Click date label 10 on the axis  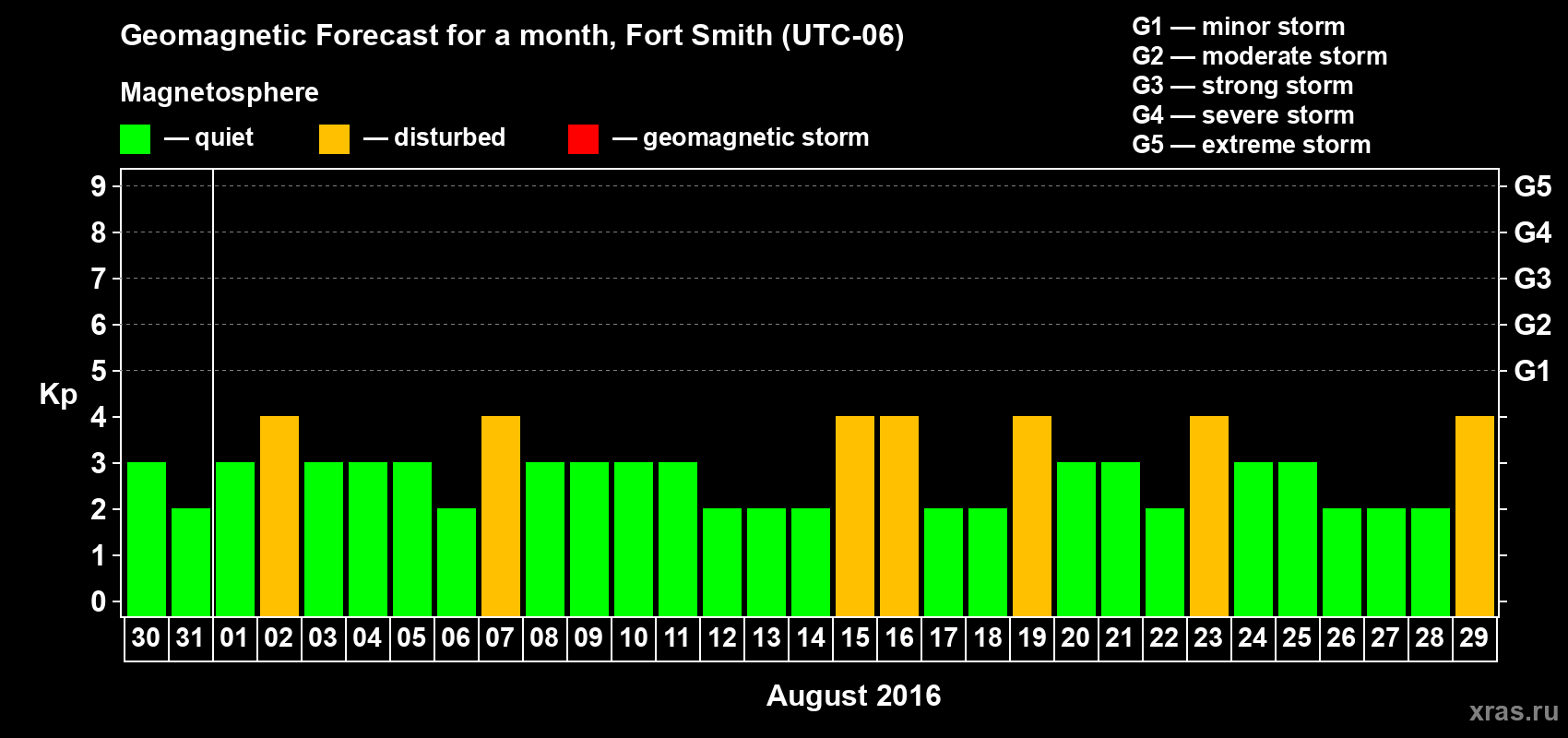click(x=633, y=638)
